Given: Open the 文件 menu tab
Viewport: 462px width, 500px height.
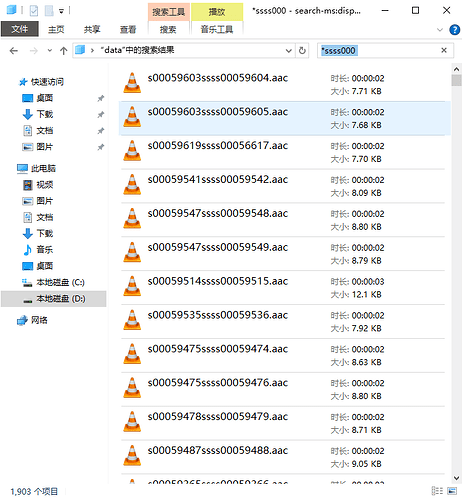Looking at the screenshot, I should pos(20,29).
